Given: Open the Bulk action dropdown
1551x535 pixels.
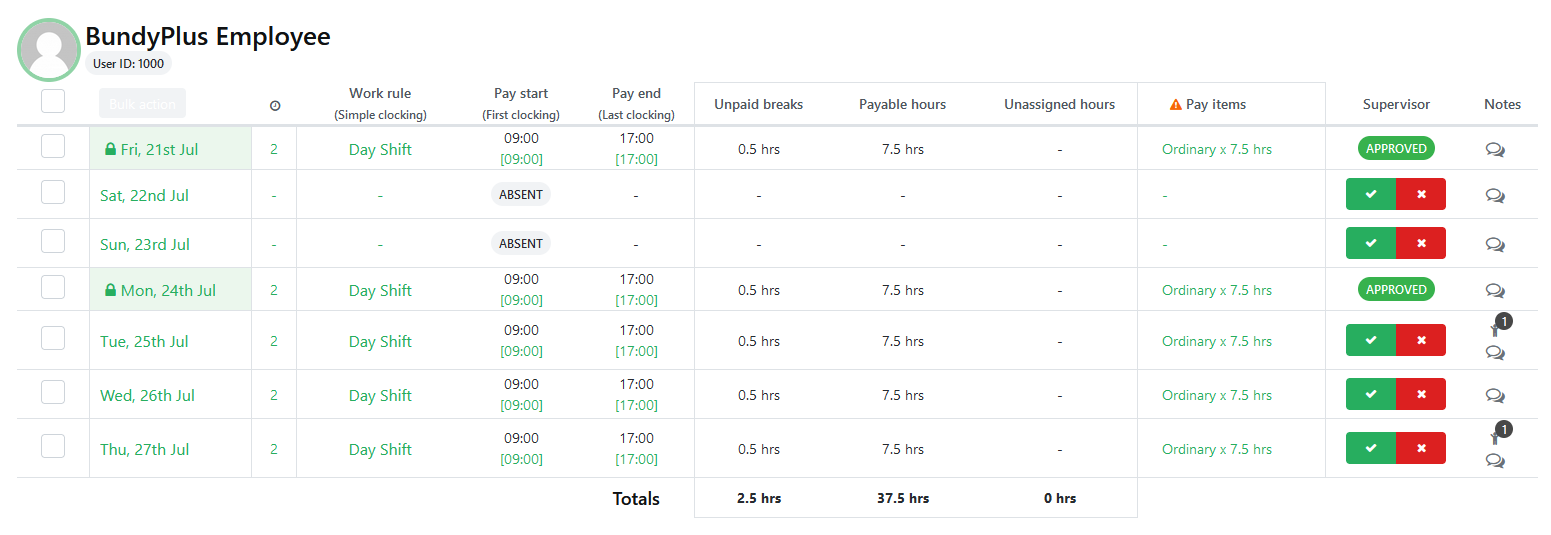Looking at the screenshot, I should tap(142, 103).
